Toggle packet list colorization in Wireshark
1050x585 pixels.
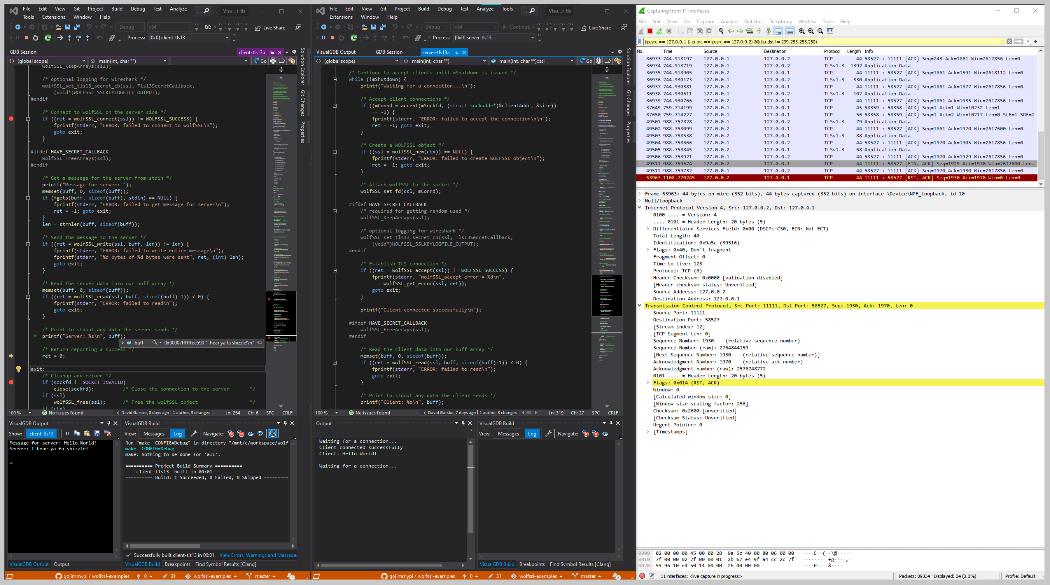coord(790,30)
